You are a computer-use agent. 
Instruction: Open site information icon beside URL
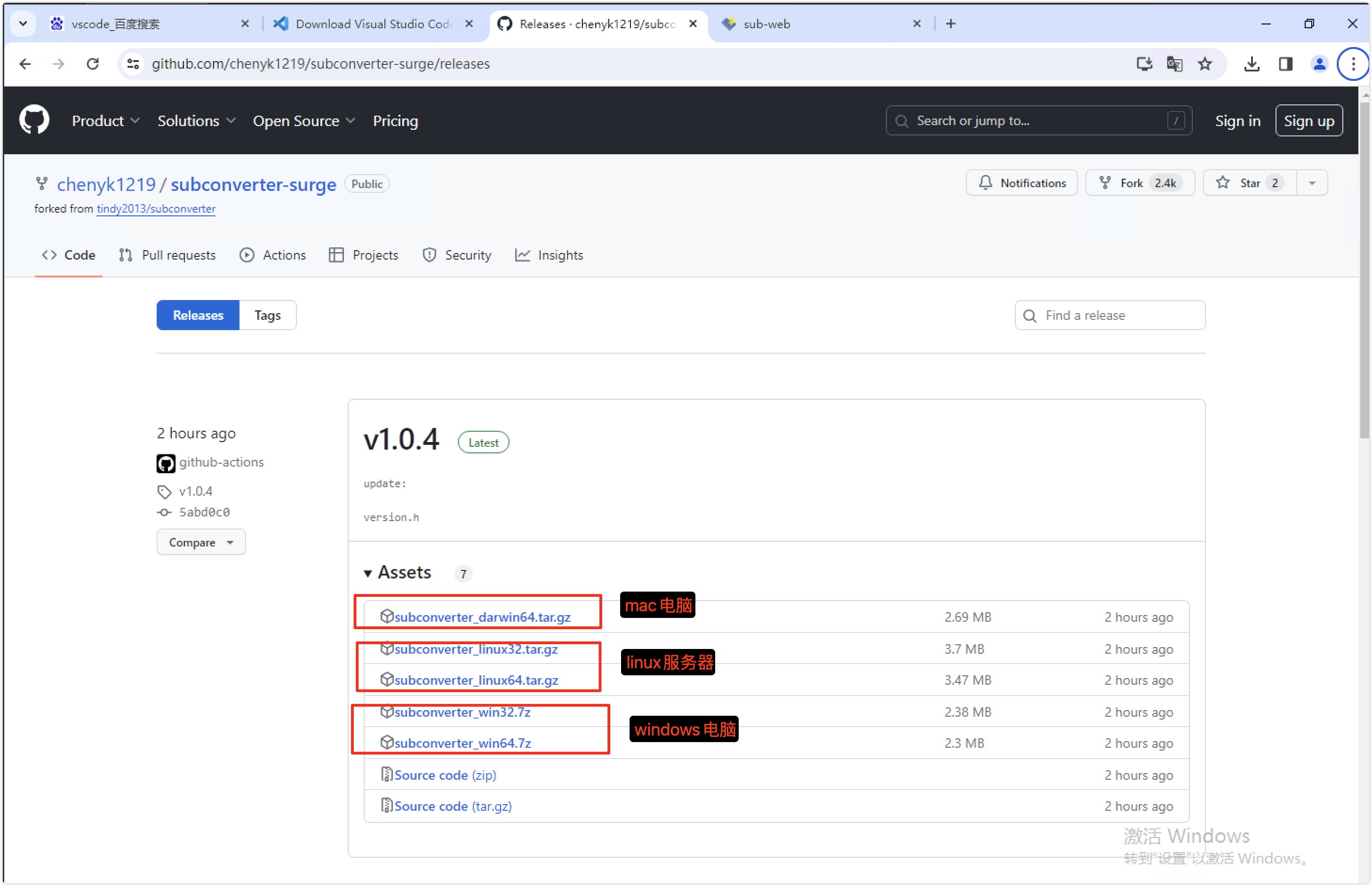click(133, 64)
